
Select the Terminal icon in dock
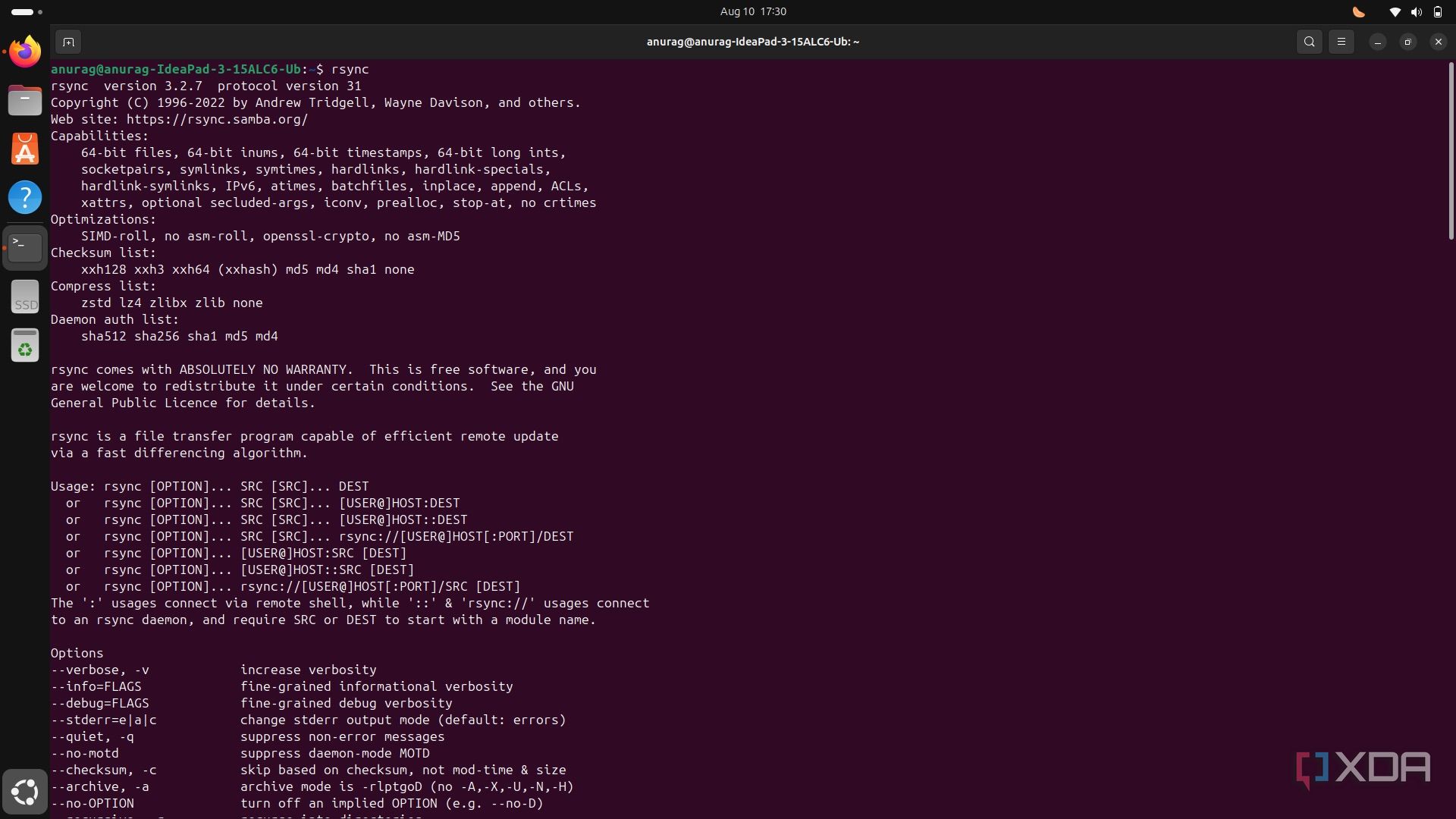click(x=25, y=246)
